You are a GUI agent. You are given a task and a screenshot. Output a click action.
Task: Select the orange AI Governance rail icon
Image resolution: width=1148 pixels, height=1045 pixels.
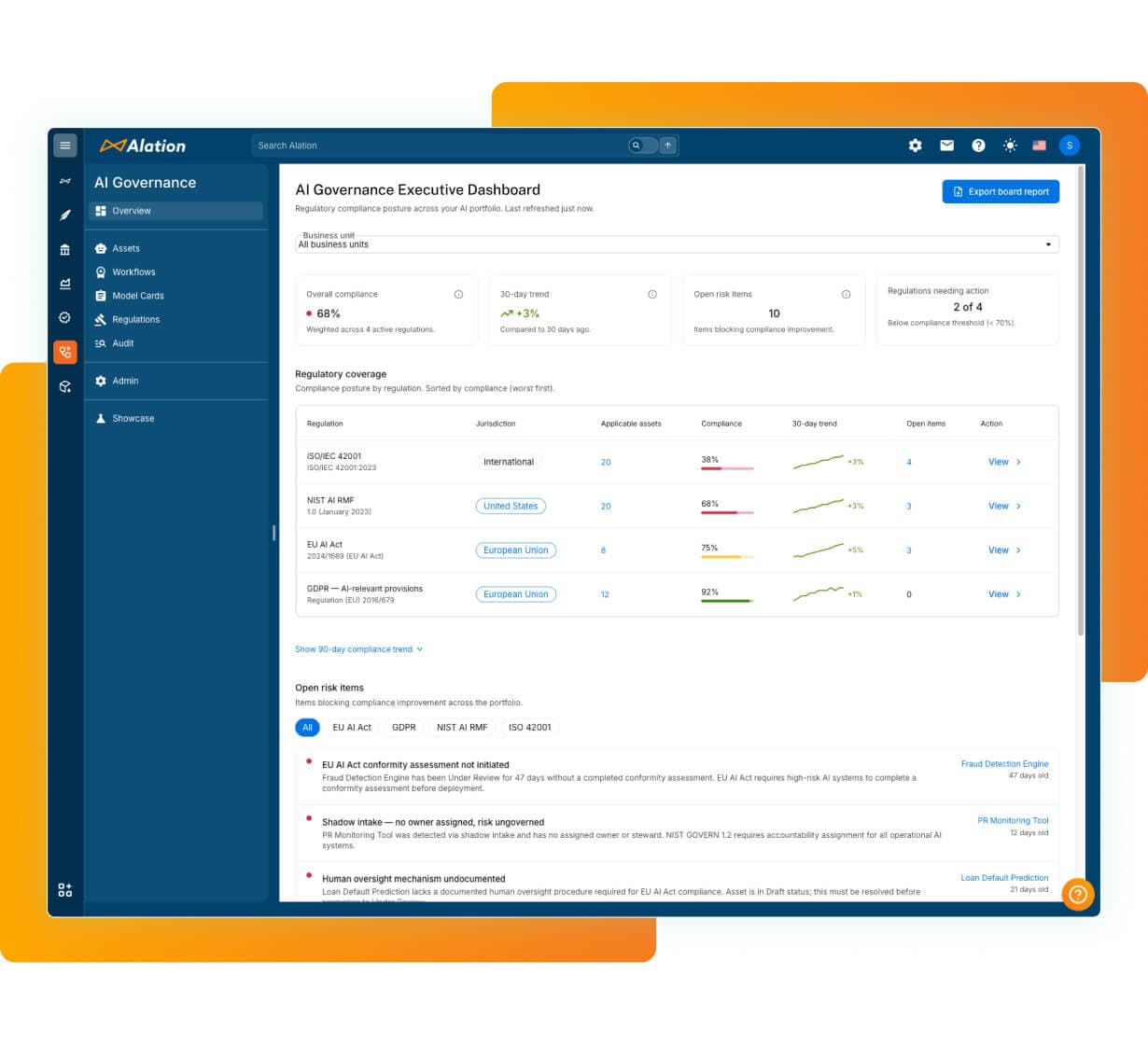[64, 352]
